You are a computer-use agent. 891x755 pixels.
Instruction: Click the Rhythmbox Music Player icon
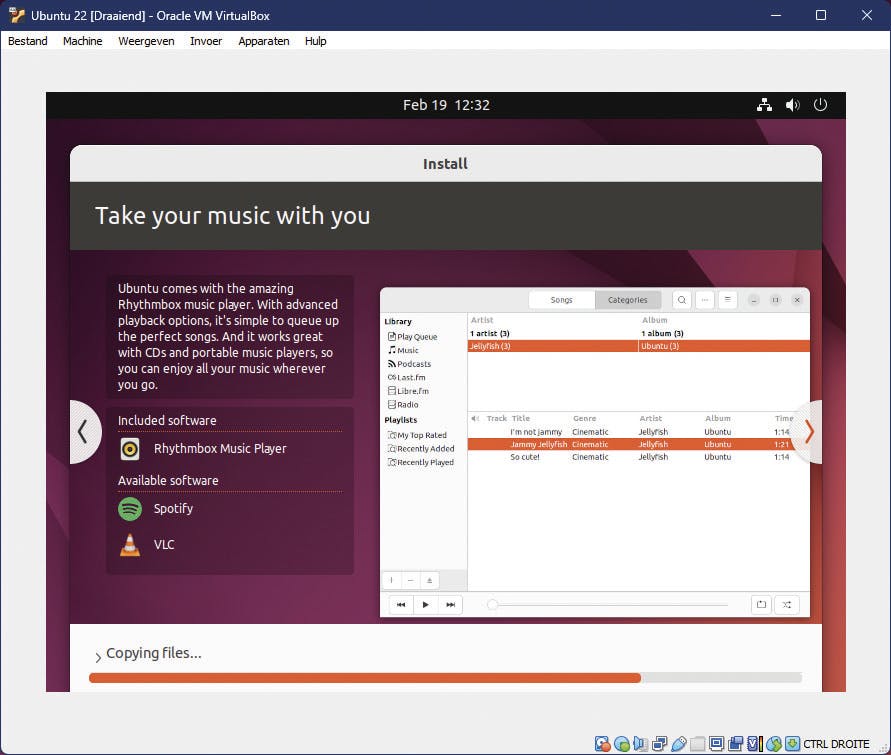pyautogui.click(x=130, y=449)
